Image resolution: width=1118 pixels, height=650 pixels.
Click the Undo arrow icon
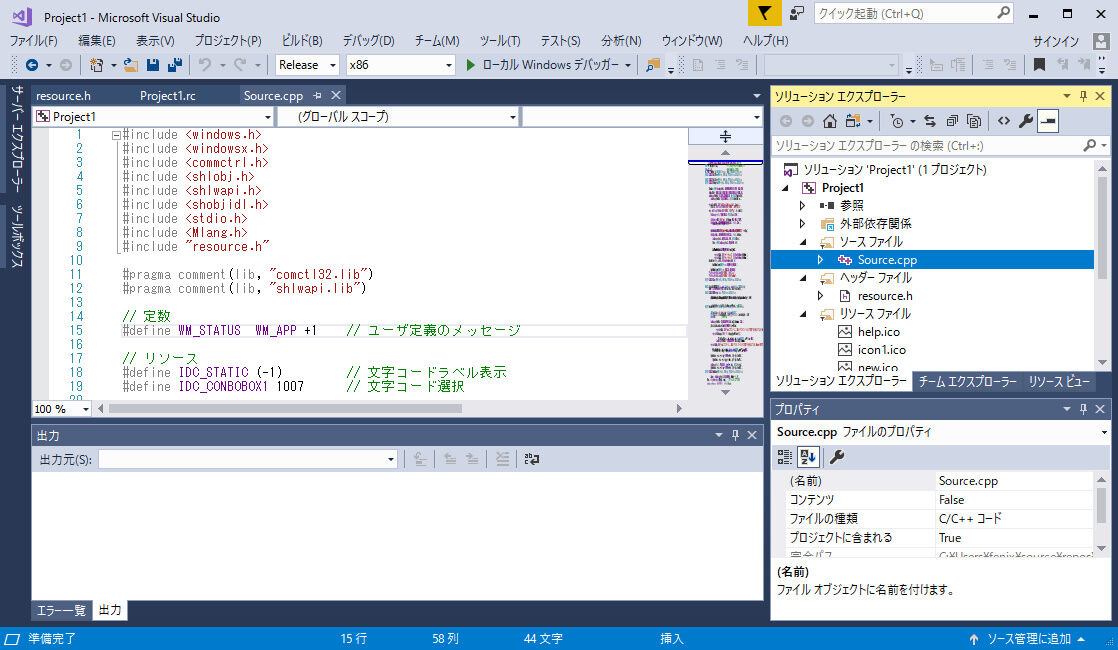[205, 65]
